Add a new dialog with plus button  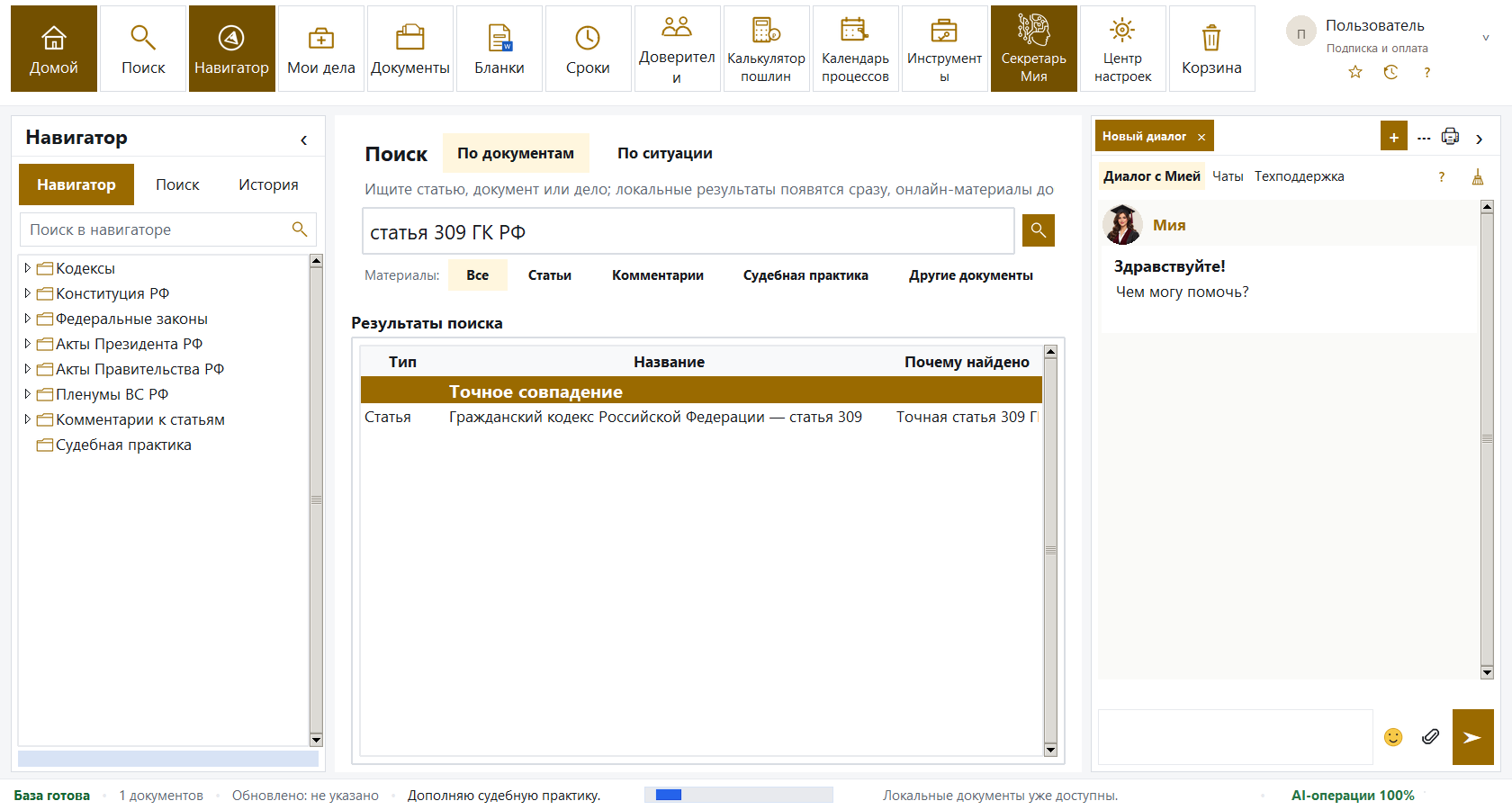(1393, 137)
